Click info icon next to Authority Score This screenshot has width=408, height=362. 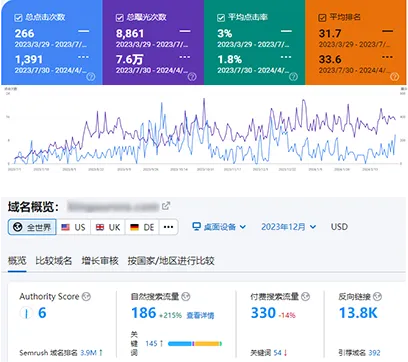coord(86,297)
